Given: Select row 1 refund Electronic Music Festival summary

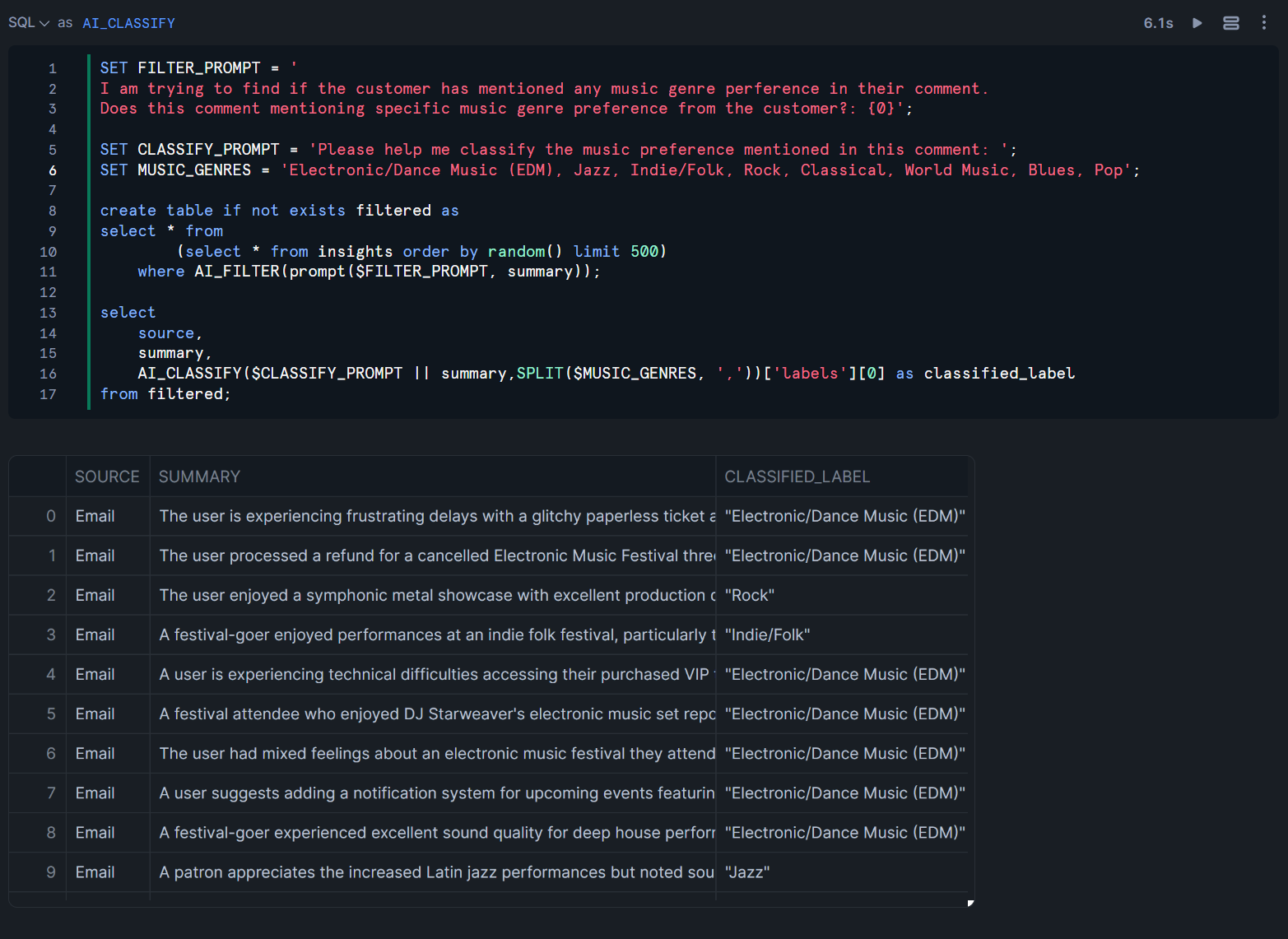Looking at the screenshot, I should [433, 555].
